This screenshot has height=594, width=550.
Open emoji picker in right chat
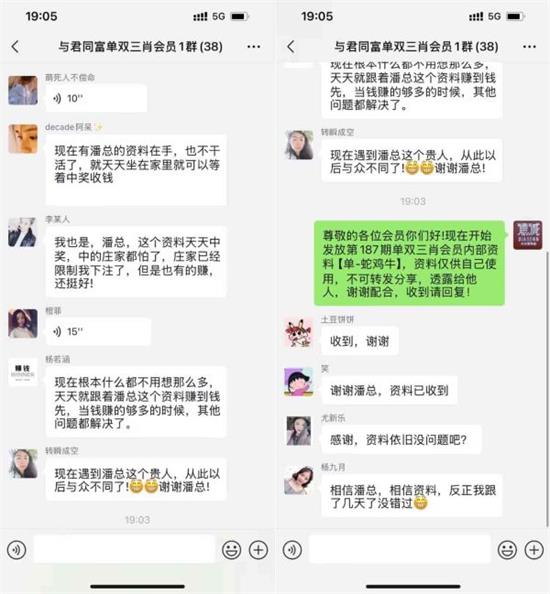(507, 550)
